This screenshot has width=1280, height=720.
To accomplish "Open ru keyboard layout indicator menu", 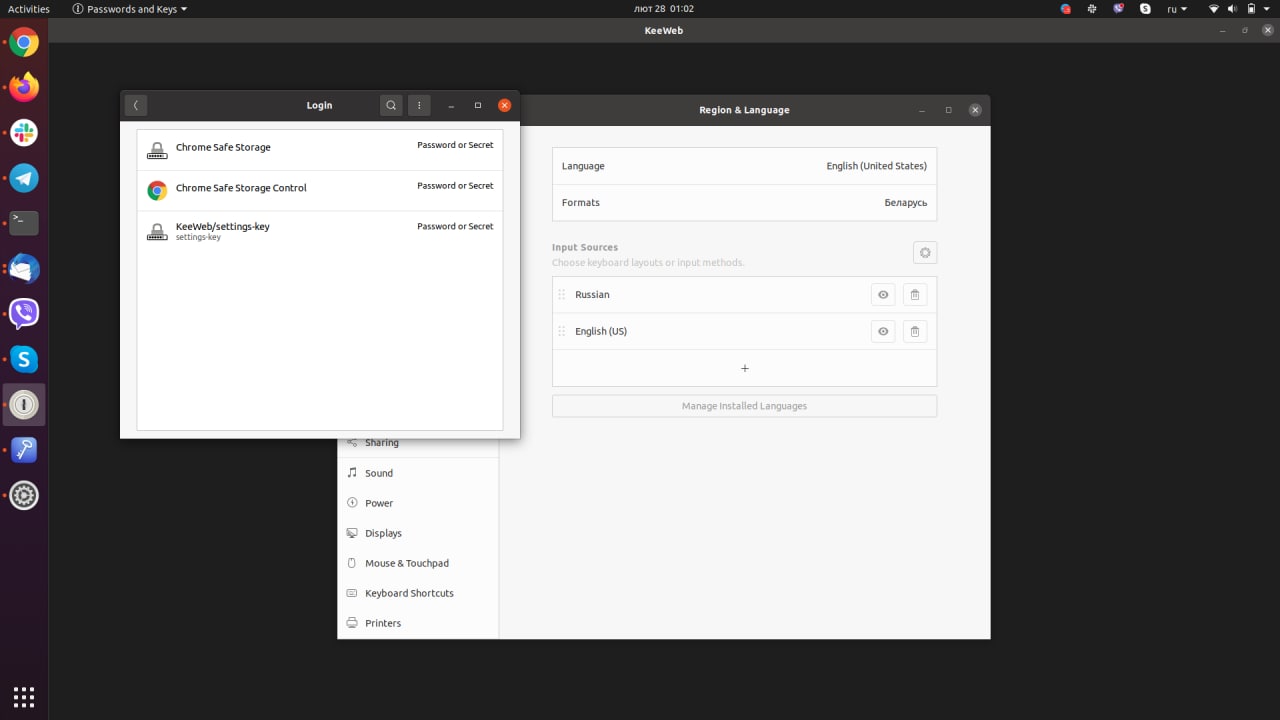I will (1177, 9).
